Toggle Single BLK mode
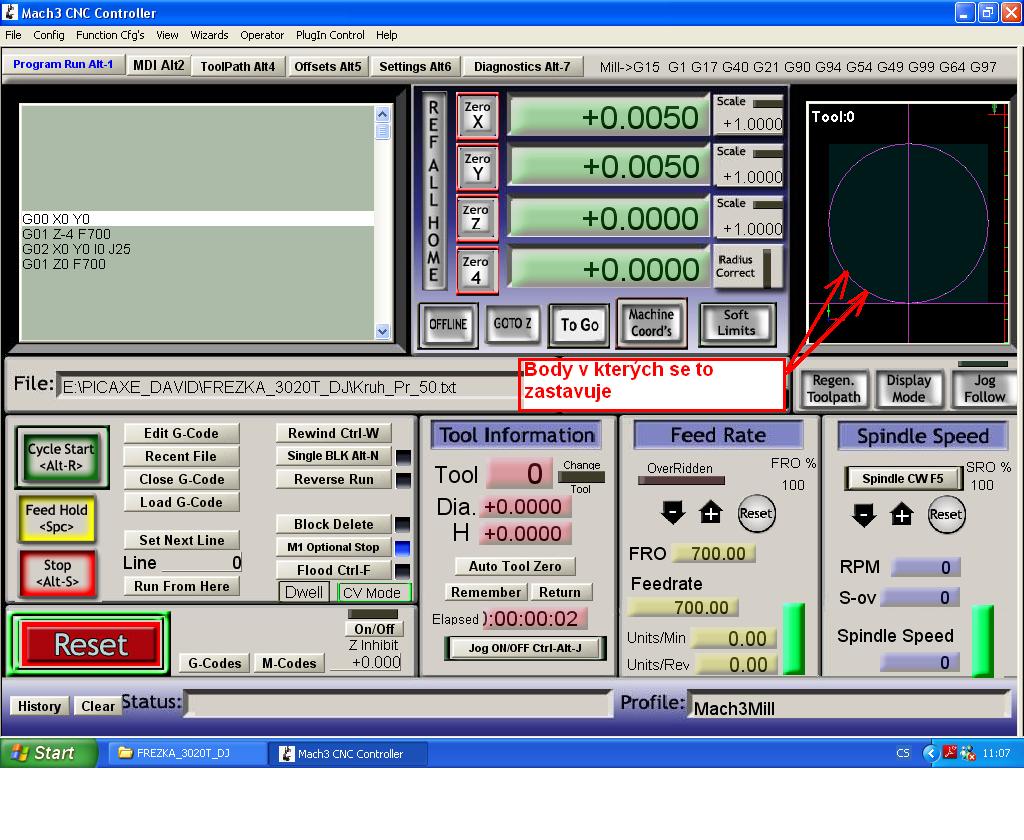The image size is (1024, 840). tap(333, 456)
